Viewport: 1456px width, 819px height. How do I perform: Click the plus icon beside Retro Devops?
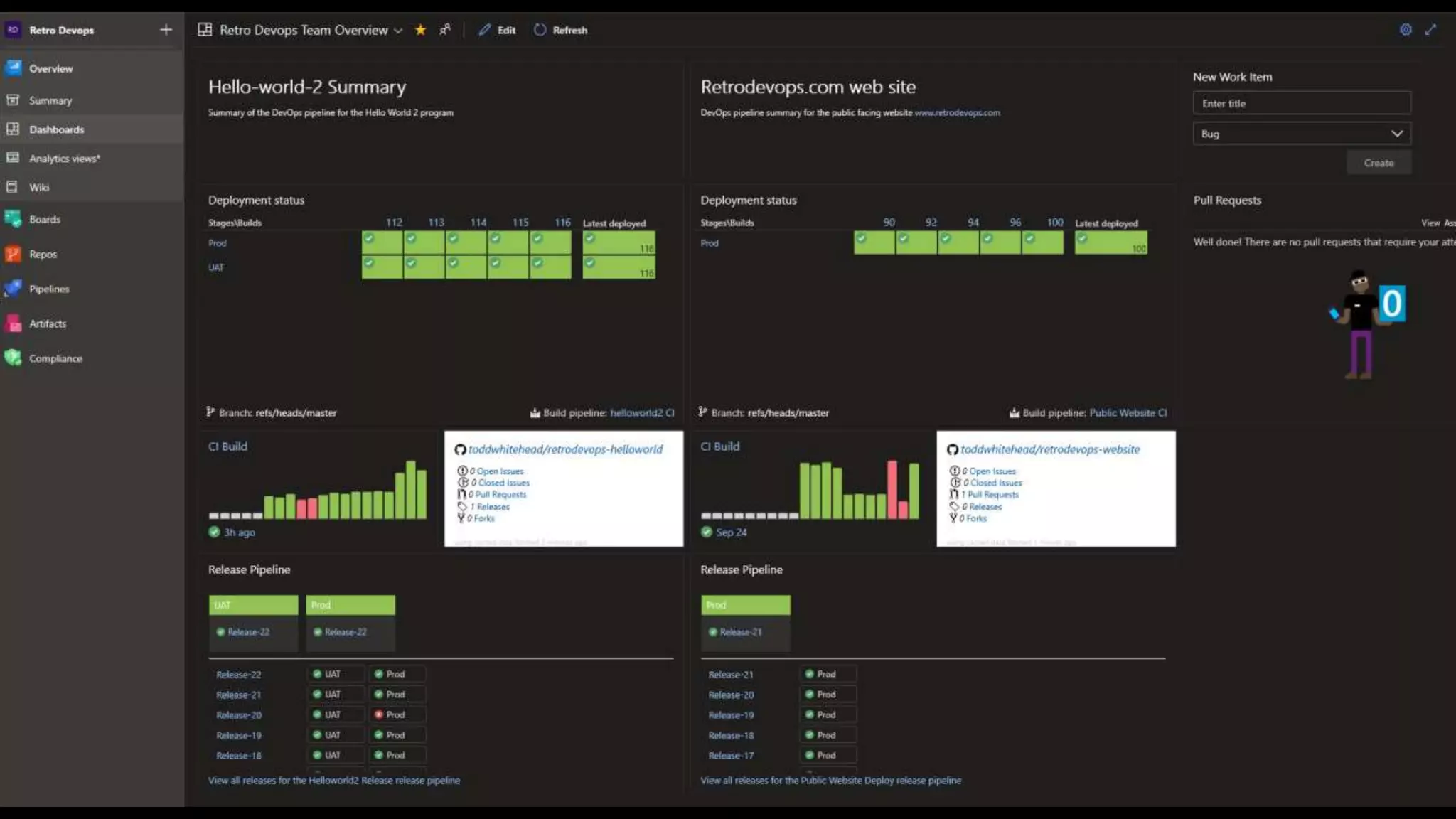pyautogui.click(x=166, y=30)
